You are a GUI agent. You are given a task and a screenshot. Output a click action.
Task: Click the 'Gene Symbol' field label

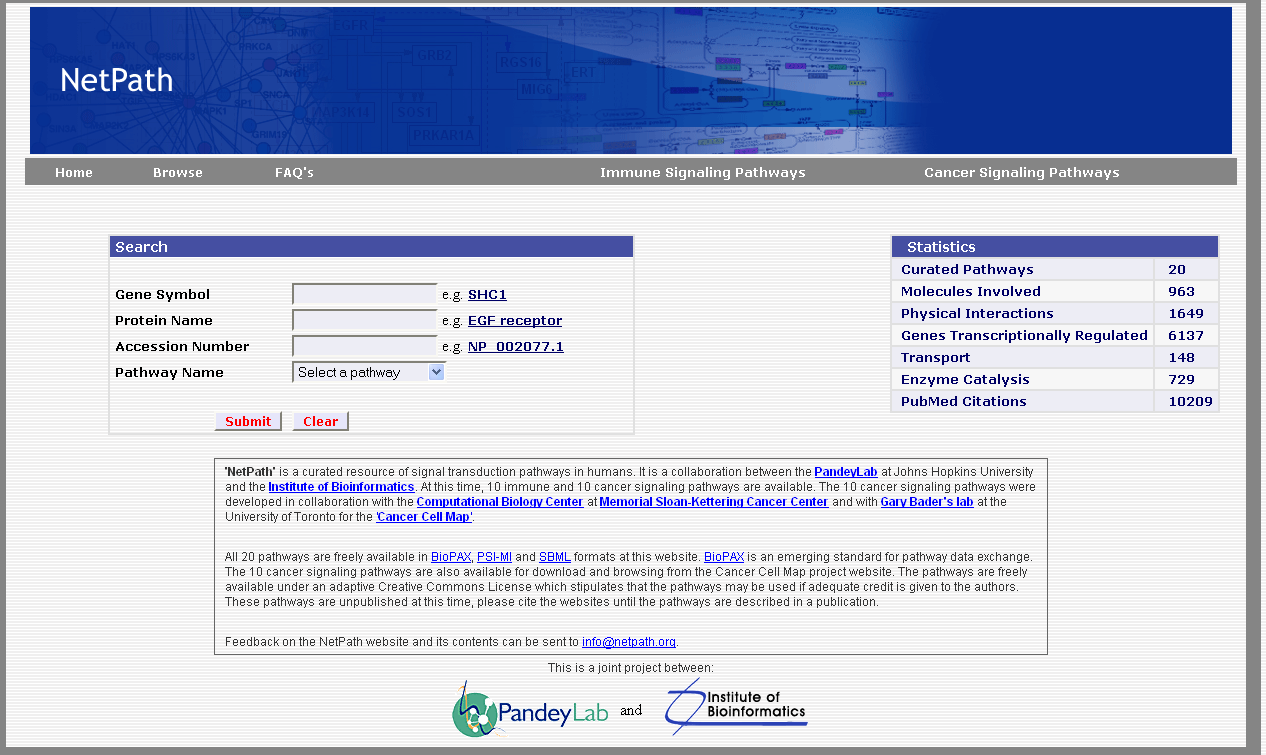(163, 295)
